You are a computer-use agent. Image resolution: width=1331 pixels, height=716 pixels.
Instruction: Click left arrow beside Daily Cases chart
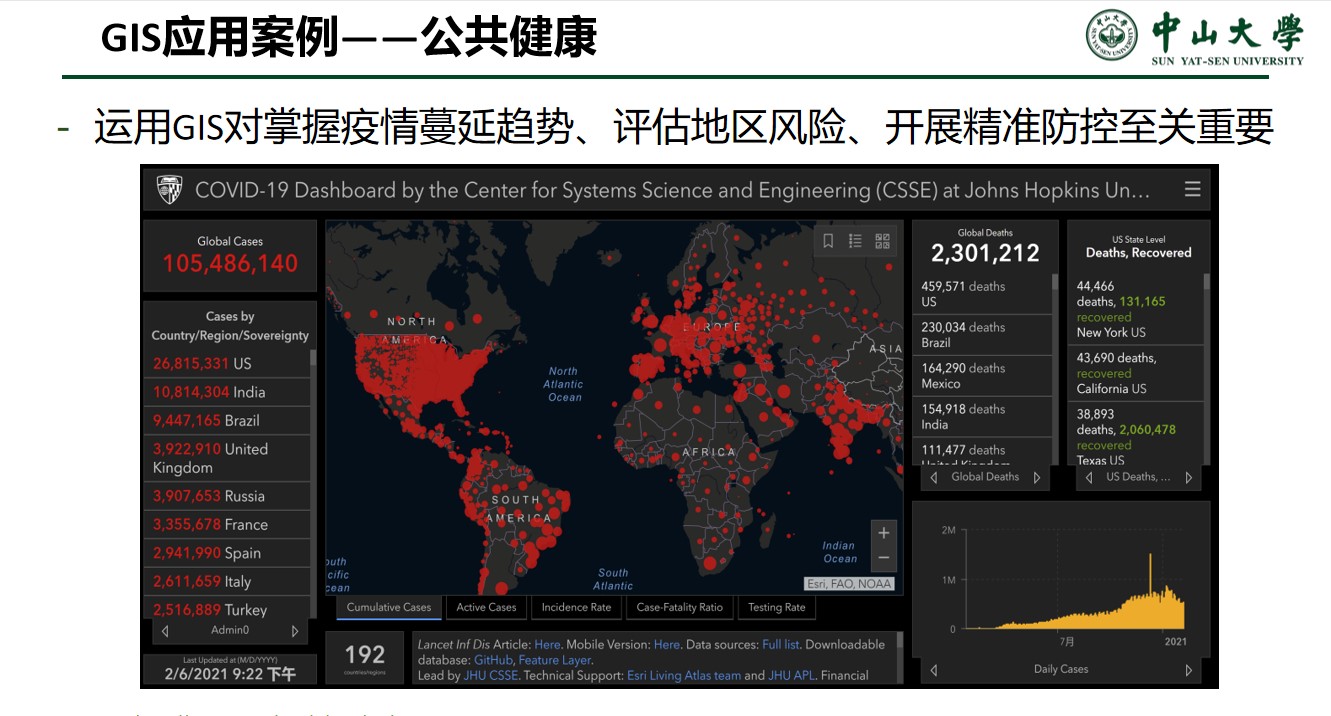pyautogui.click(x=933, y=670)
